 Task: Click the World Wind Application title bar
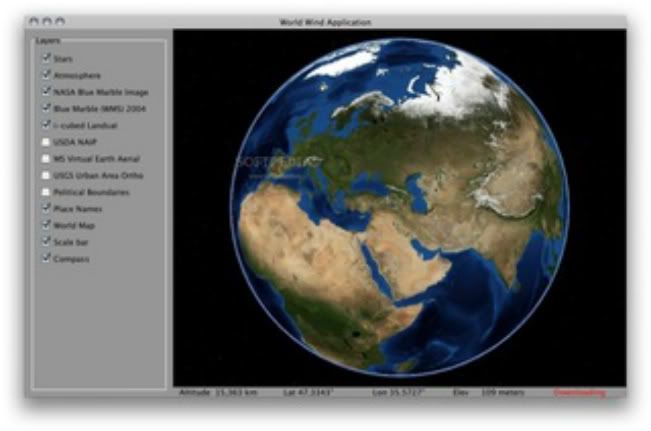pyautogui.click(x=326, y=22)
